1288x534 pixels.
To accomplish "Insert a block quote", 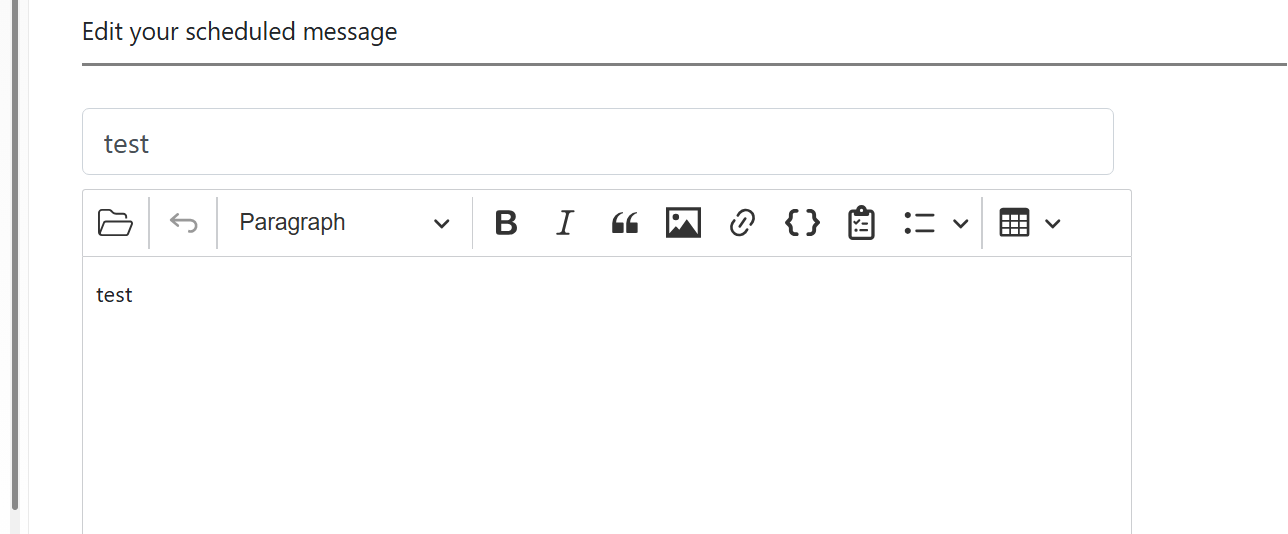I will (624, 223).
